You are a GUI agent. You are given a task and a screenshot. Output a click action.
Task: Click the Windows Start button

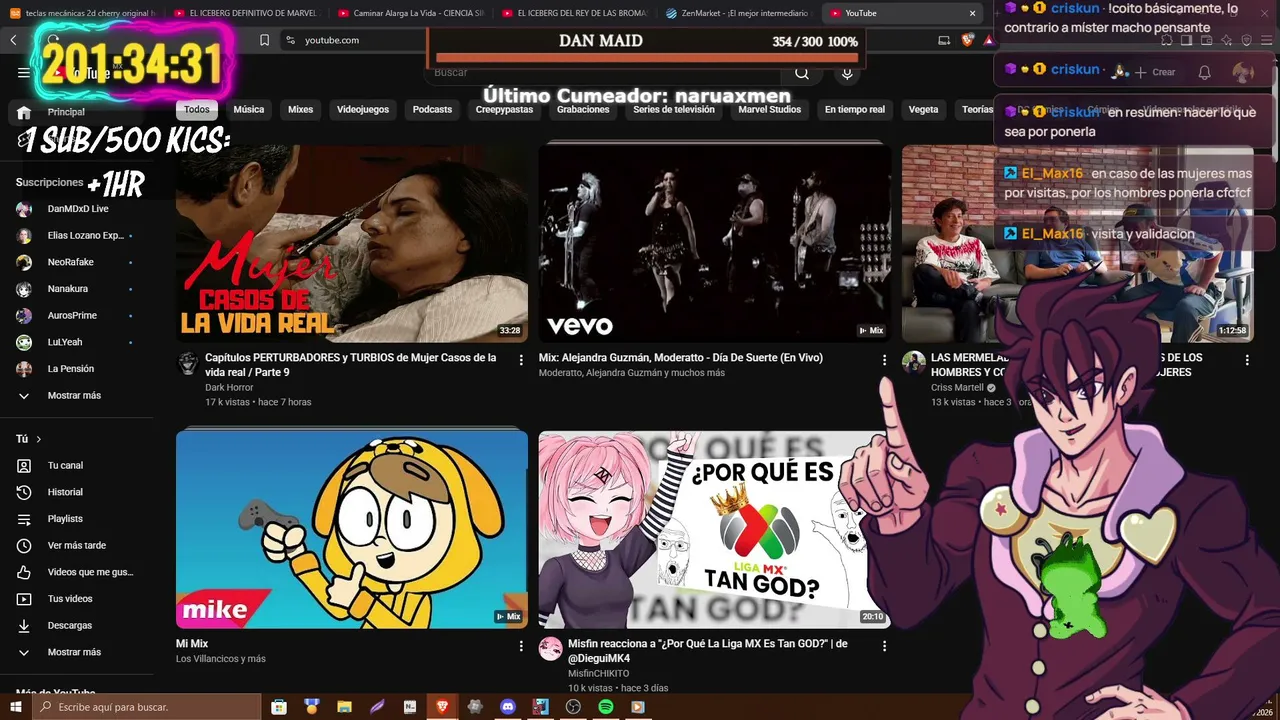pyautogui.click(x=16, y=707)
